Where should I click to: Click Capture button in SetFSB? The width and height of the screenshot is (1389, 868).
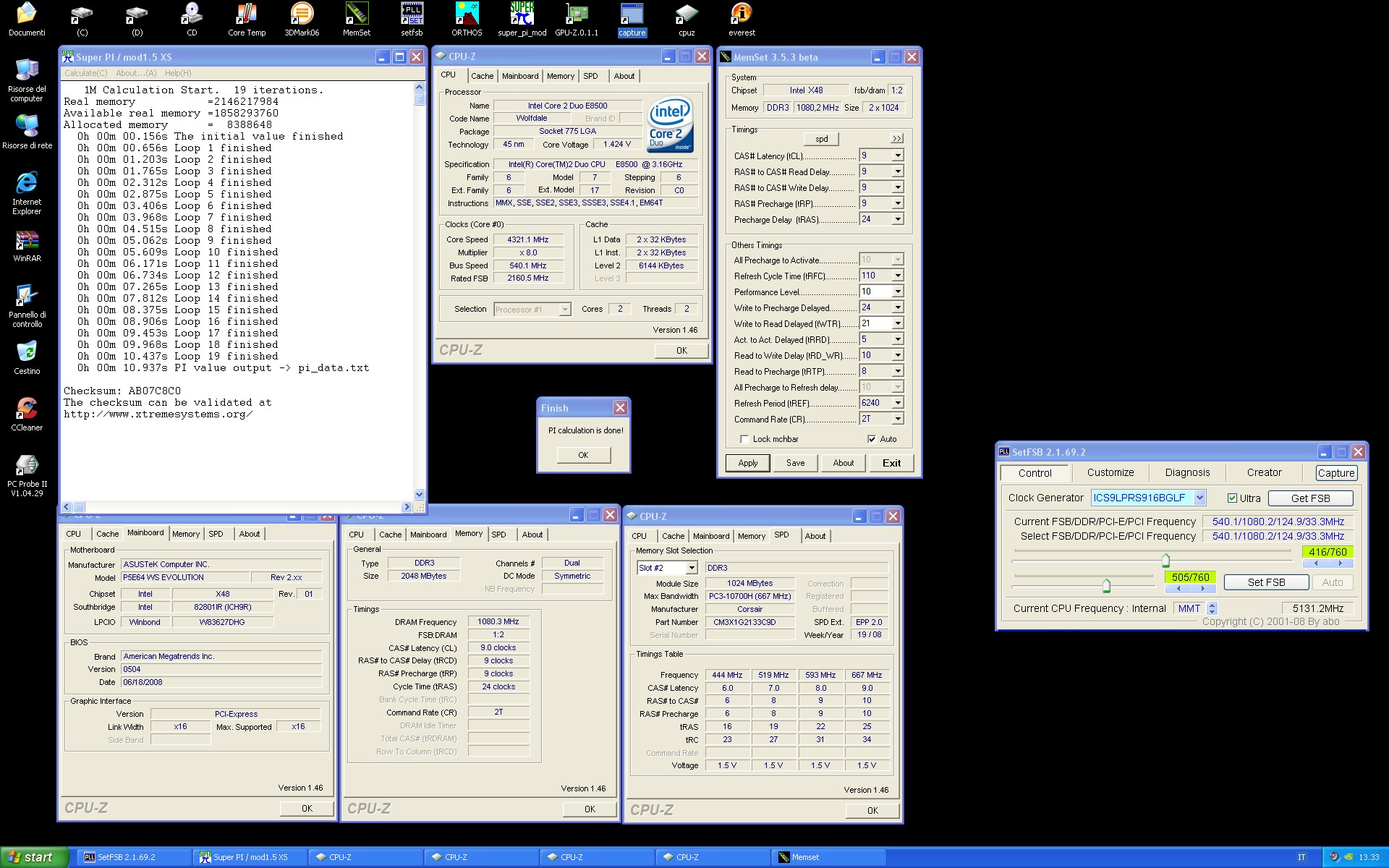pyautogui.click(x=1335, y=473)
